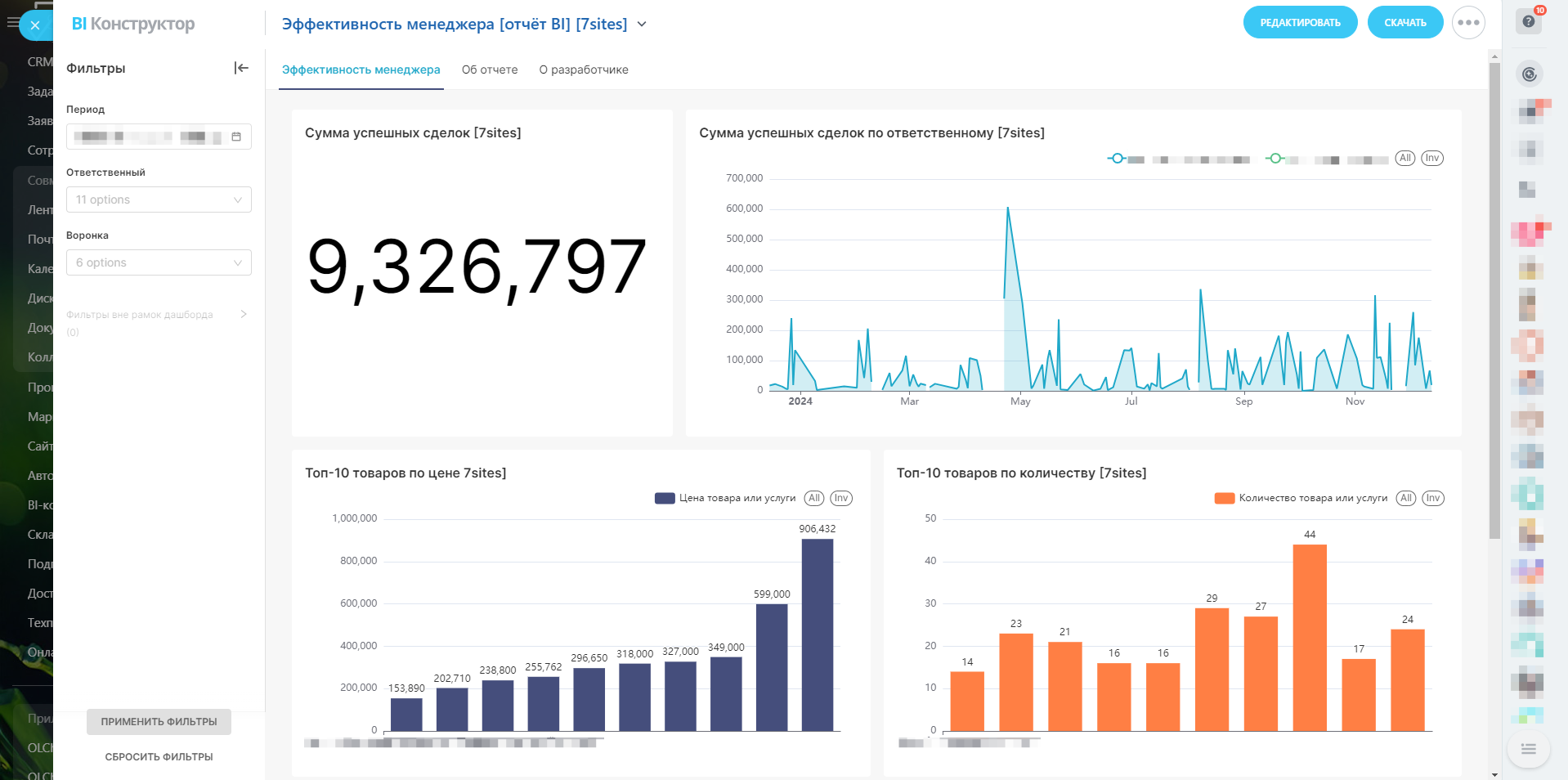Click the help question mark icon

[x=1529, y=21]
